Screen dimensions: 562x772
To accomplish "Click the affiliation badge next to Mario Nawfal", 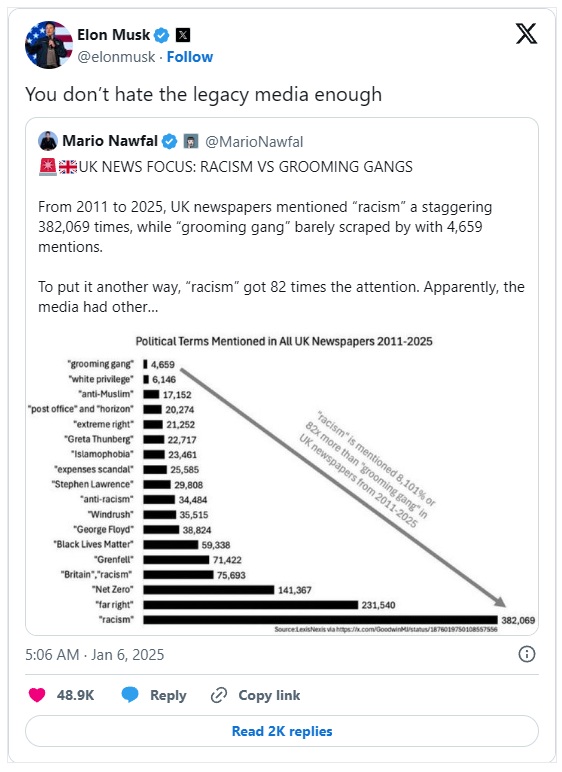I will click(x=191, y=141).
